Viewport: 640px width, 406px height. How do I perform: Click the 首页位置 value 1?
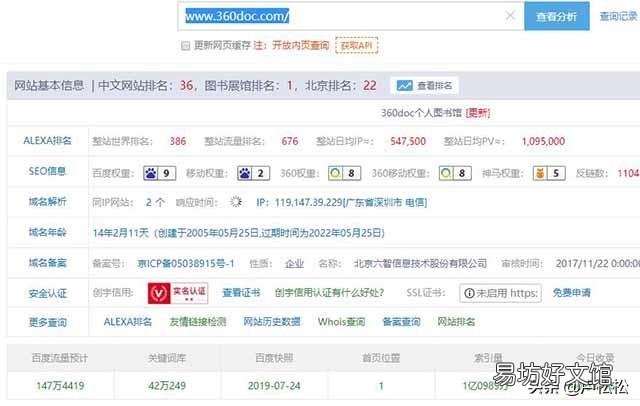click(x=381, y=386)
